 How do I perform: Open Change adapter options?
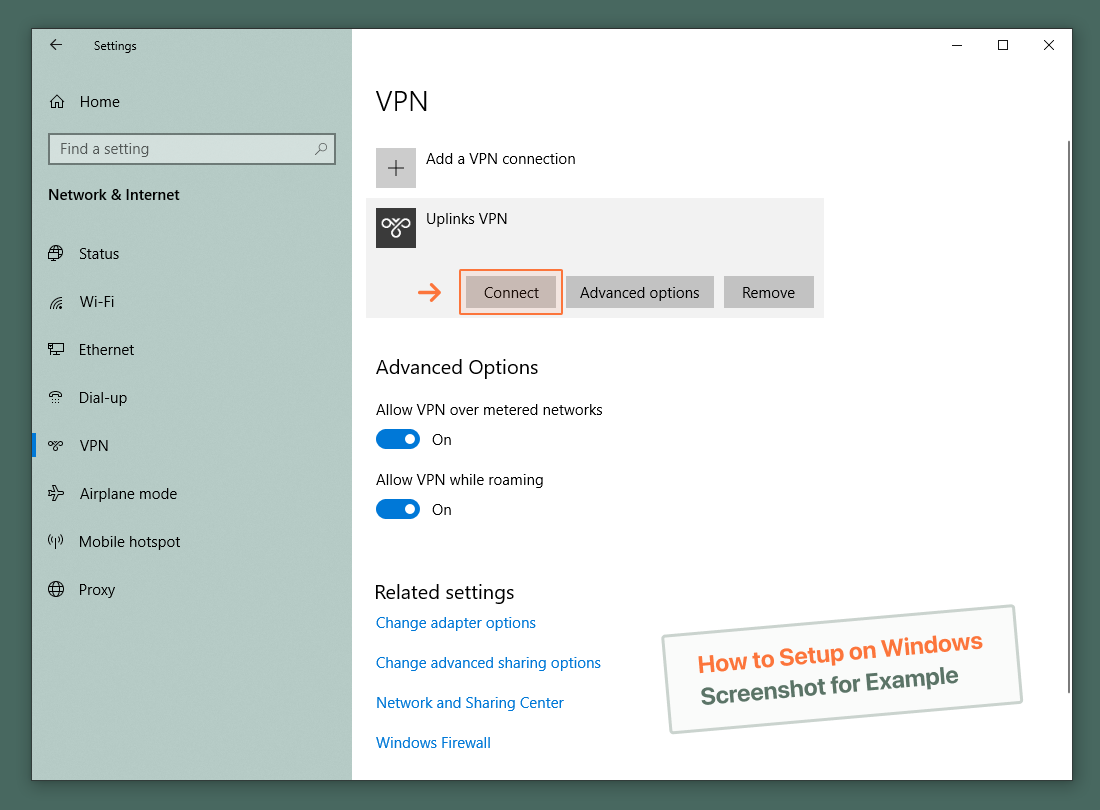pyautogui.click(x=455, y=622)
